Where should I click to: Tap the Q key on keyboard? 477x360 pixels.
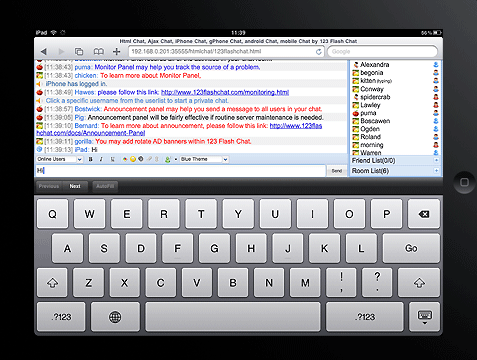tap(53, 214)
